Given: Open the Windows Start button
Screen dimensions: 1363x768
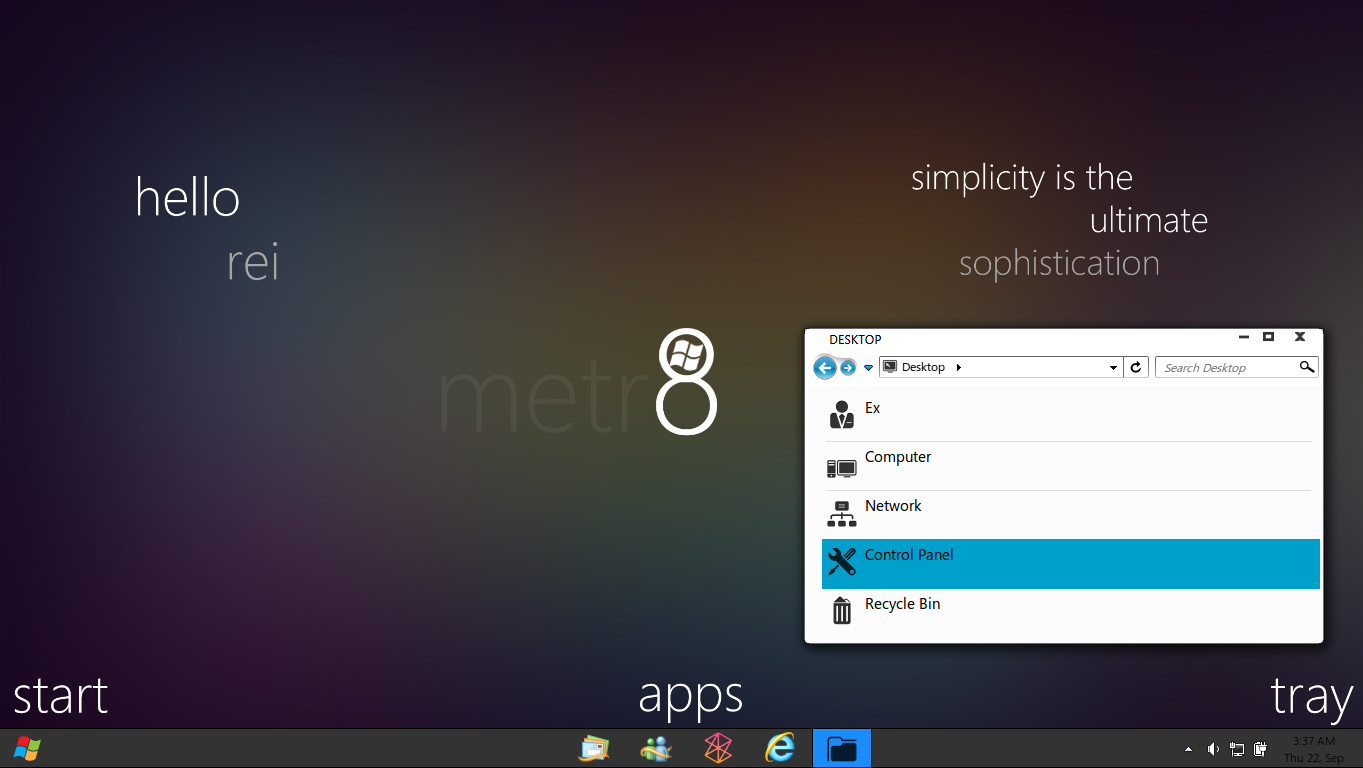Looking at the screenshot, I should pos(27,748).
